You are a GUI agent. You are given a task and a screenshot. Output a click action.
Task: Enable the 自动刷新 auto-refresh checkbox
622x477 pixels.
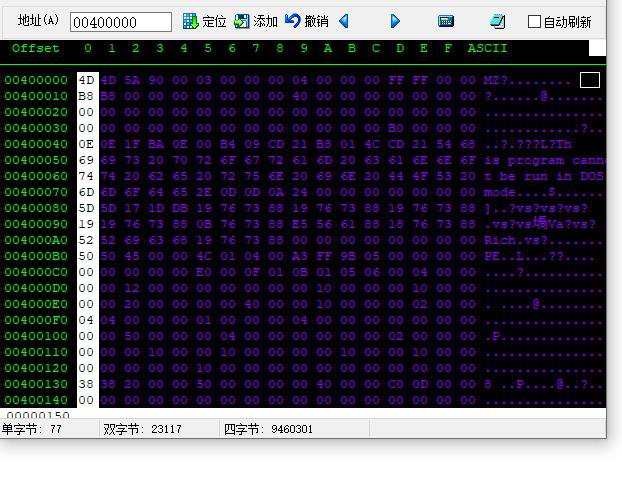click(x=534, y=21)
